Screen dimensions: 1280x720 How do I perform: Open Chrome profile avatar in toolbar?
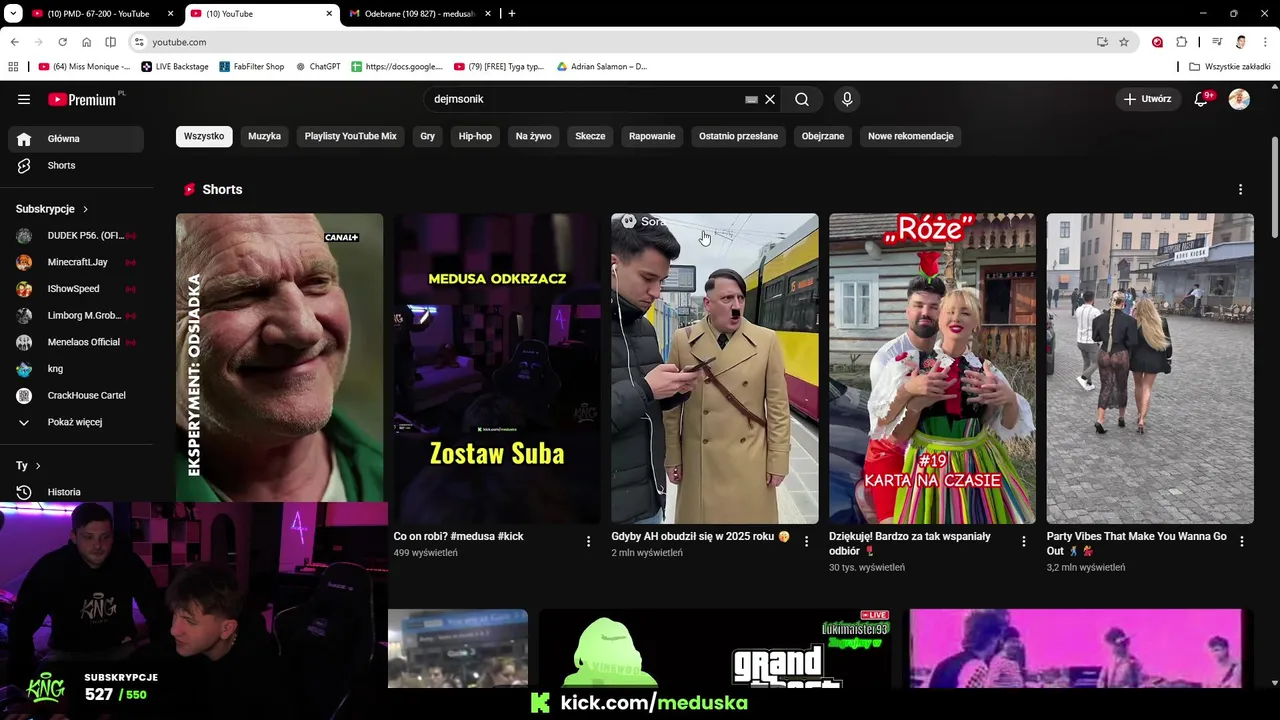(1241, 42)
